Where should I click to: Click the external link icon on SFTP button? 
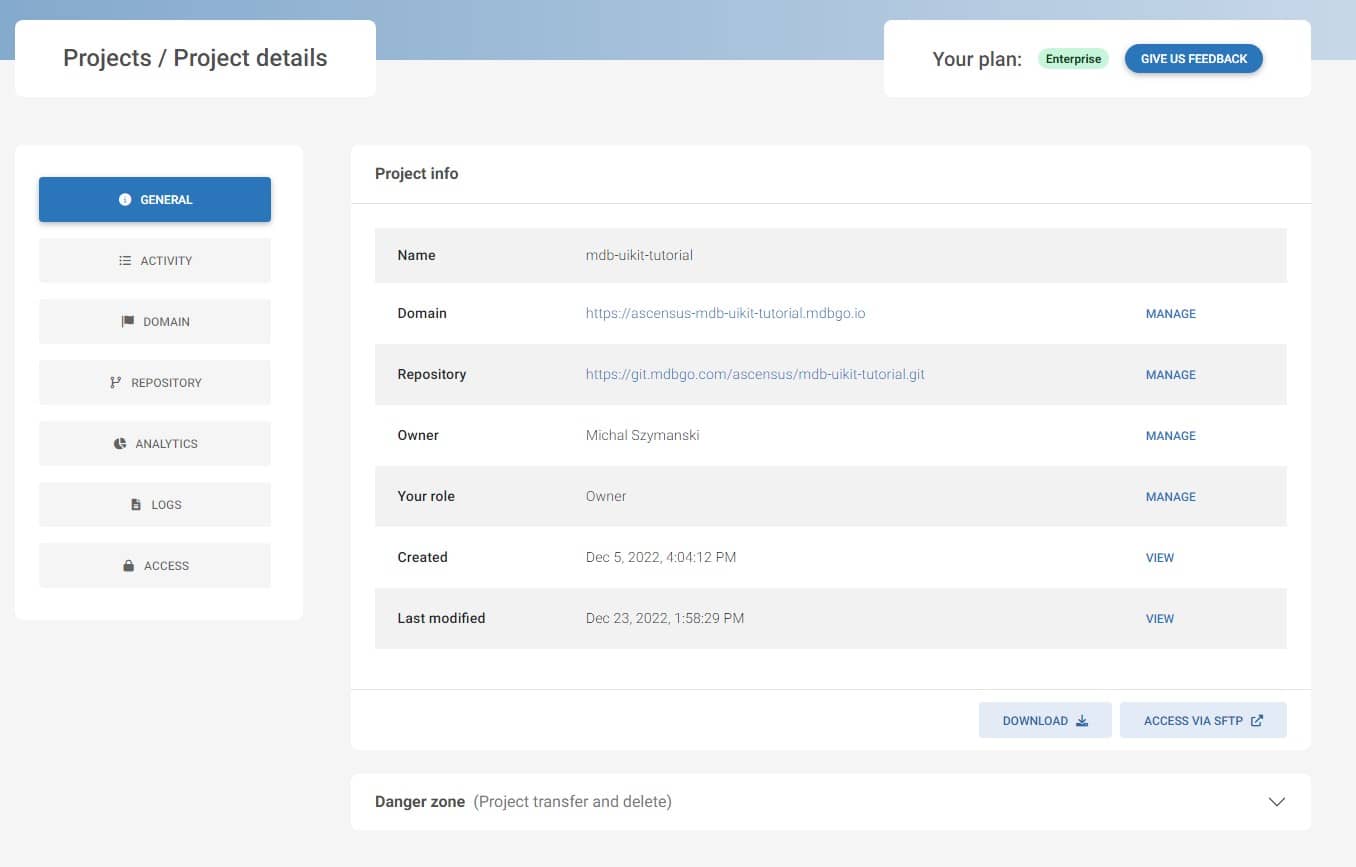(1257, 721)
